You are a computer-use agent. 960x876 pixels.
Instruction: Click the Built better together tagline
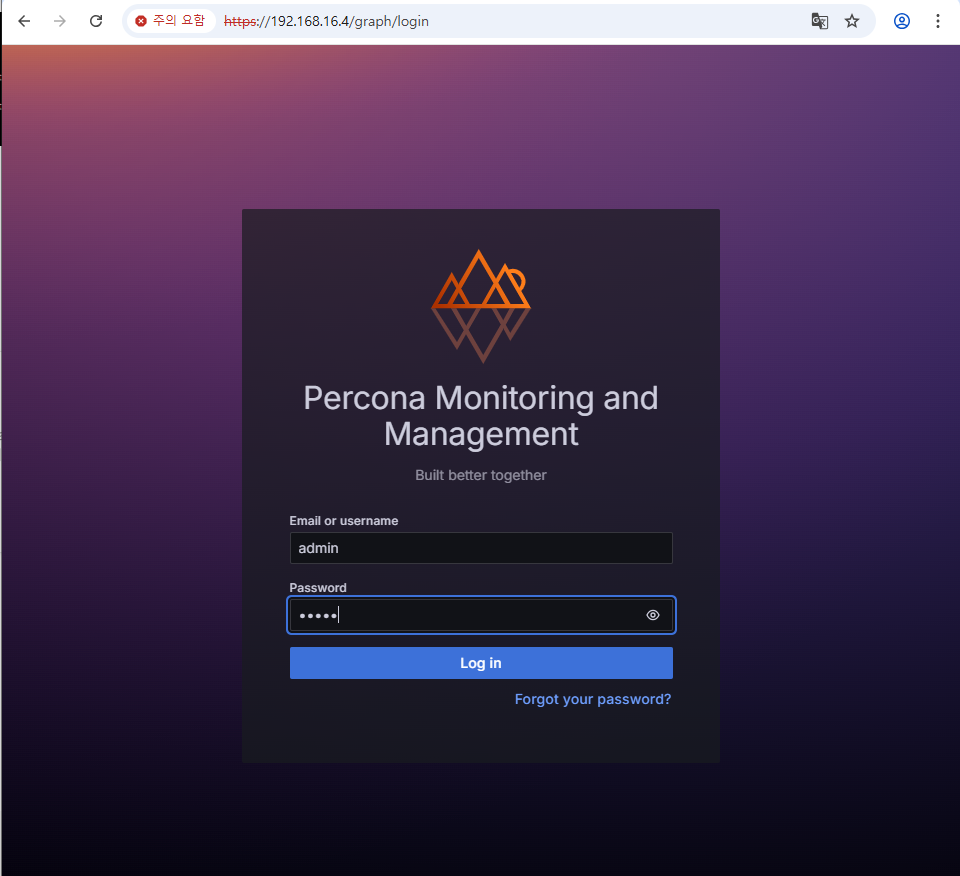[x=481, y=475]
